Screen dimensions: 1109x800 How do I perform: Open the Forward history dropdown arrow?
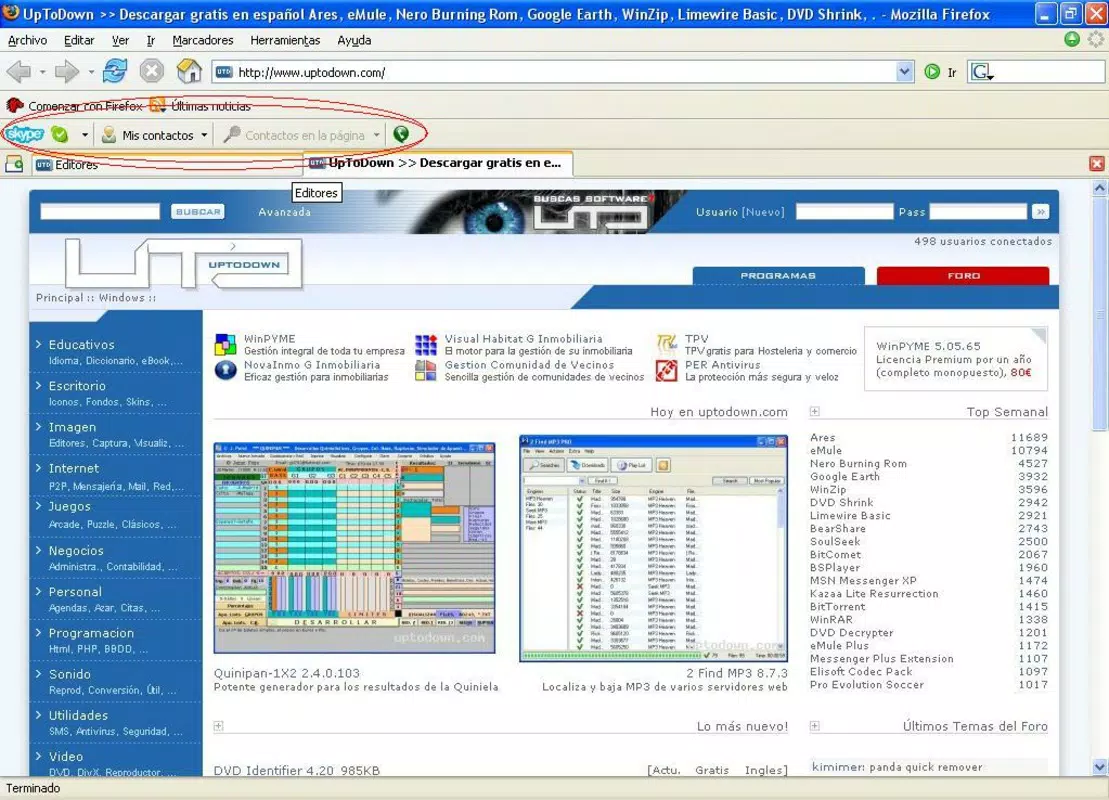tap(91, 71)
